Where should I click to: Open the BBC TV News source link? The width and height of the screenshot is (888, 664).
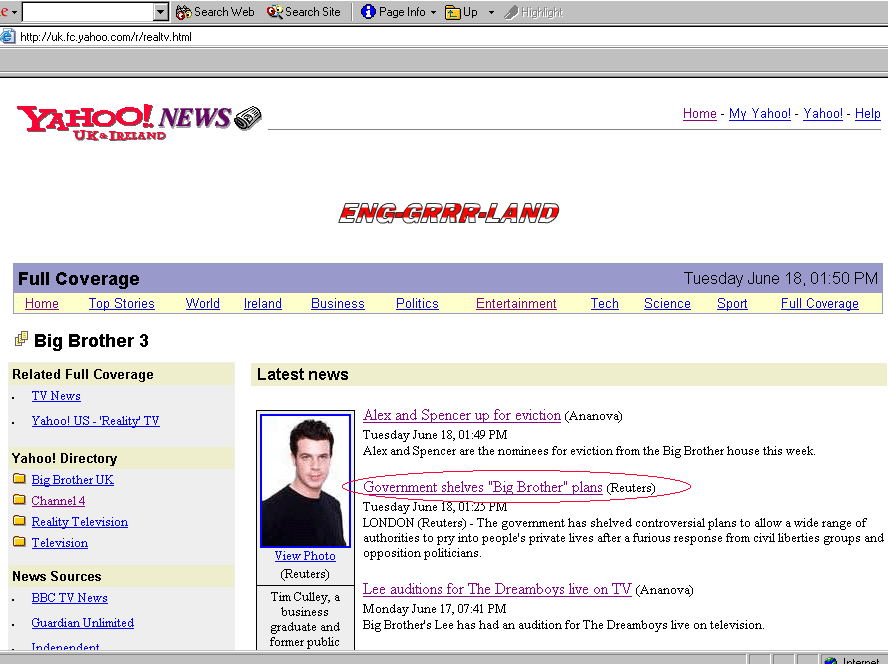pos(70,598)
